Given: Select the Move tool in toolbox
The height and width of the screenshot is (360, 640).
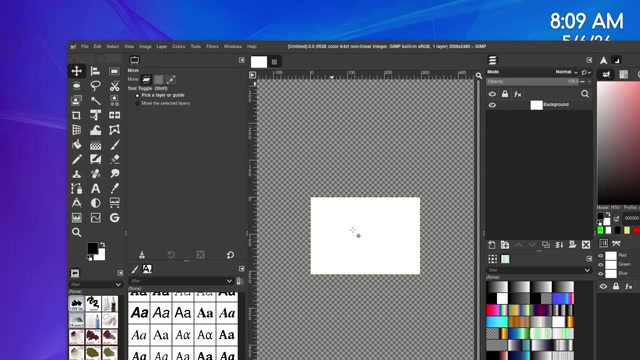Looking at the screenshot, I should pyautogui.click(x=76, y=71).
